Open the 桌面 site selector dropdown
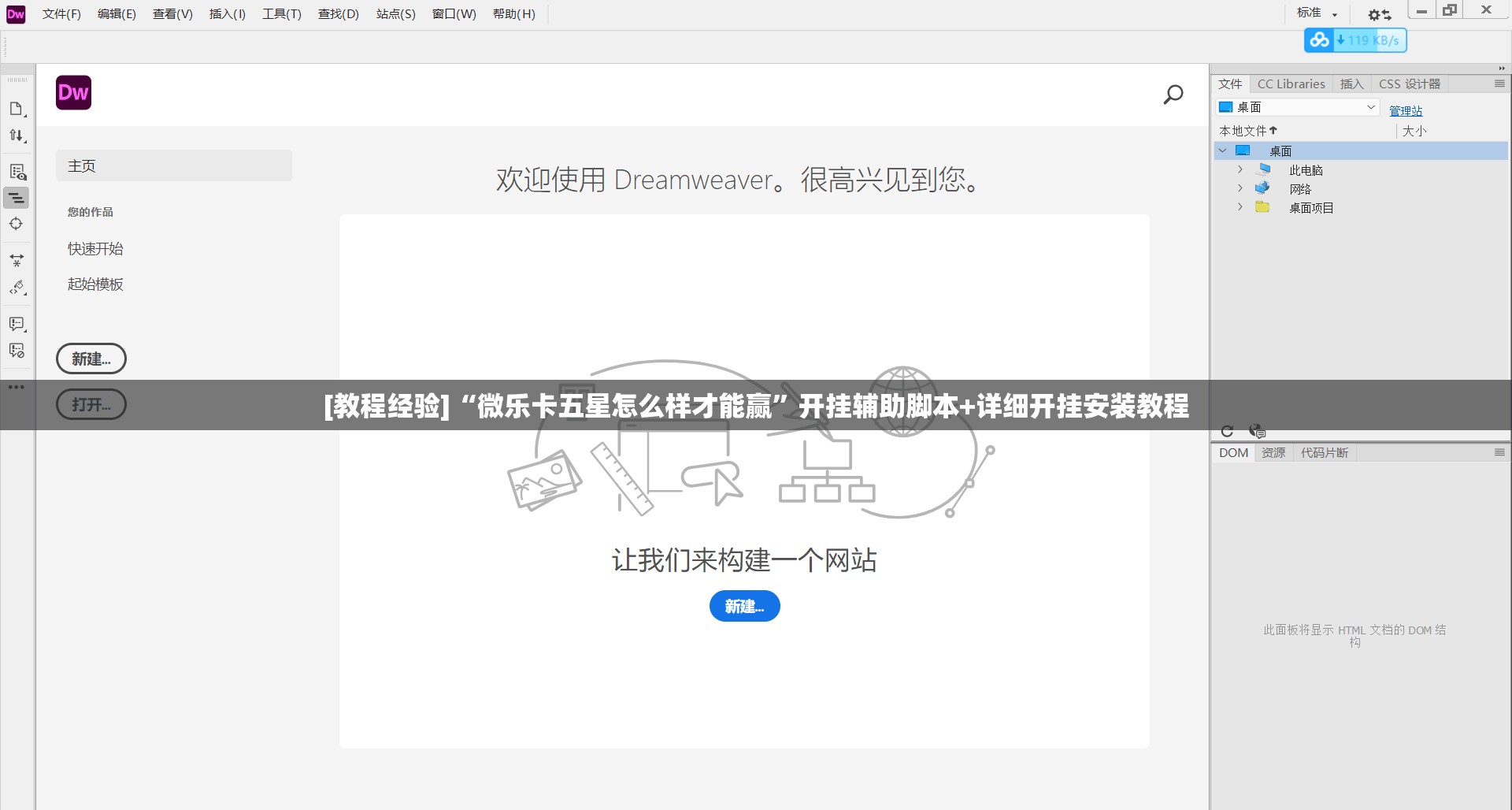Image resolution: width=1512 pixels, height=810 pixels. (1298, 107)
